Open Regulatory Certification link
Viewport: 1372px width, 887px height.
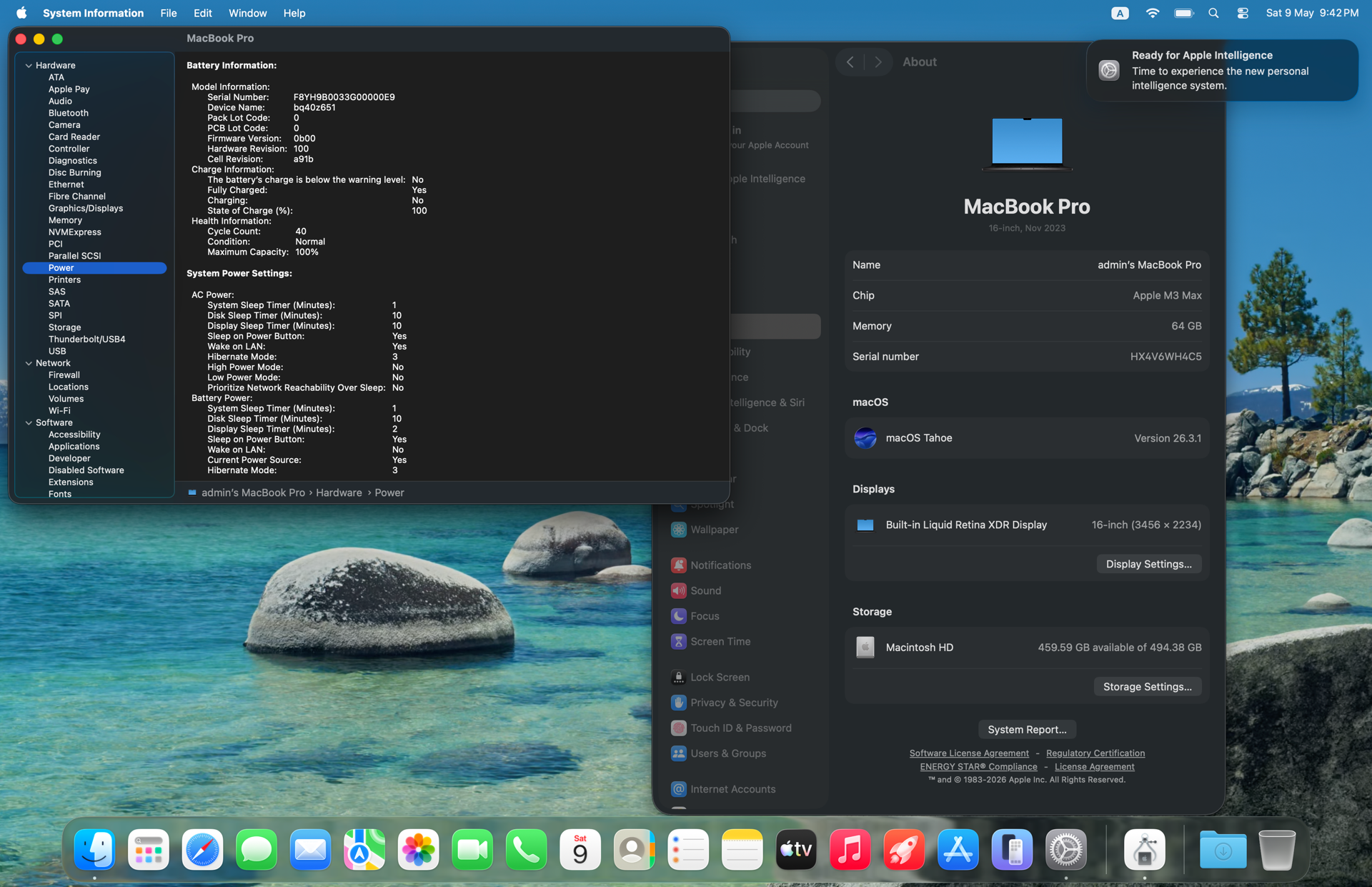point(1095,753)
